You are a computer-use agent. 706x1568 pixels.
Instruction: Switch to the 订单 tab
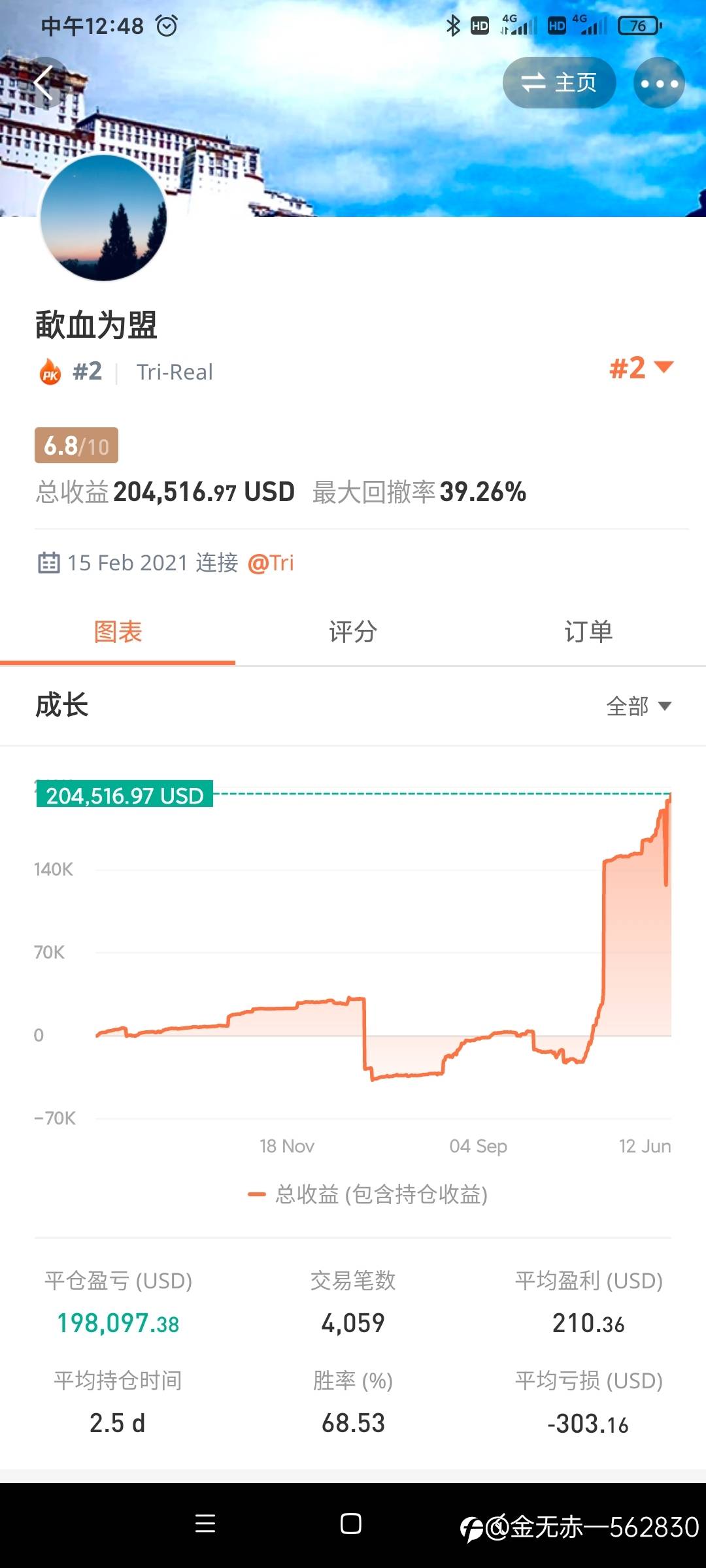[x=588, y=632]
